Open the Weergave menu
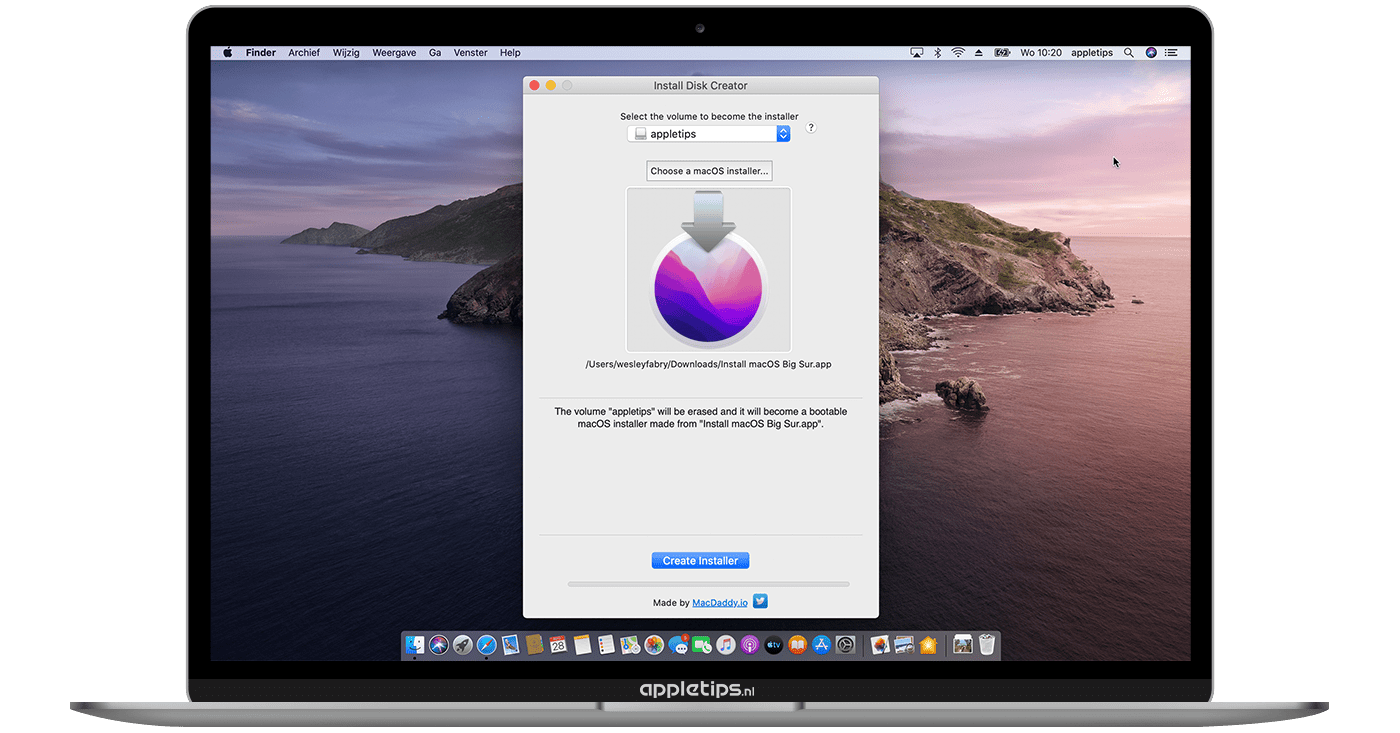This screenshot has height=733, width=1400. click(394, 53)
